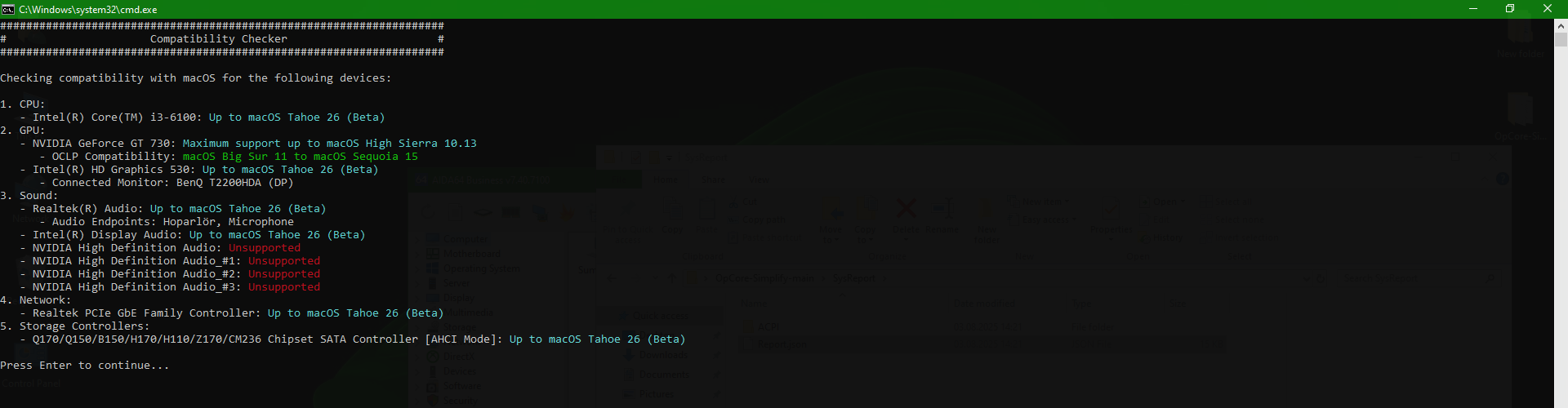
Task: Click the 'Up to macOS Tahoe 26 (Beta)' status on the HD Graphics 530 line
Action: tap(291, 169)
